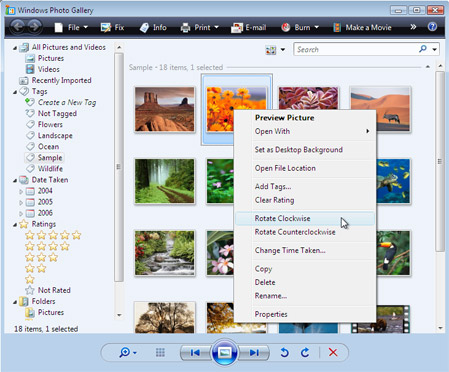Select the Ocean tag
This screenshot has width=449, height=372.
[x=48, y=146]
